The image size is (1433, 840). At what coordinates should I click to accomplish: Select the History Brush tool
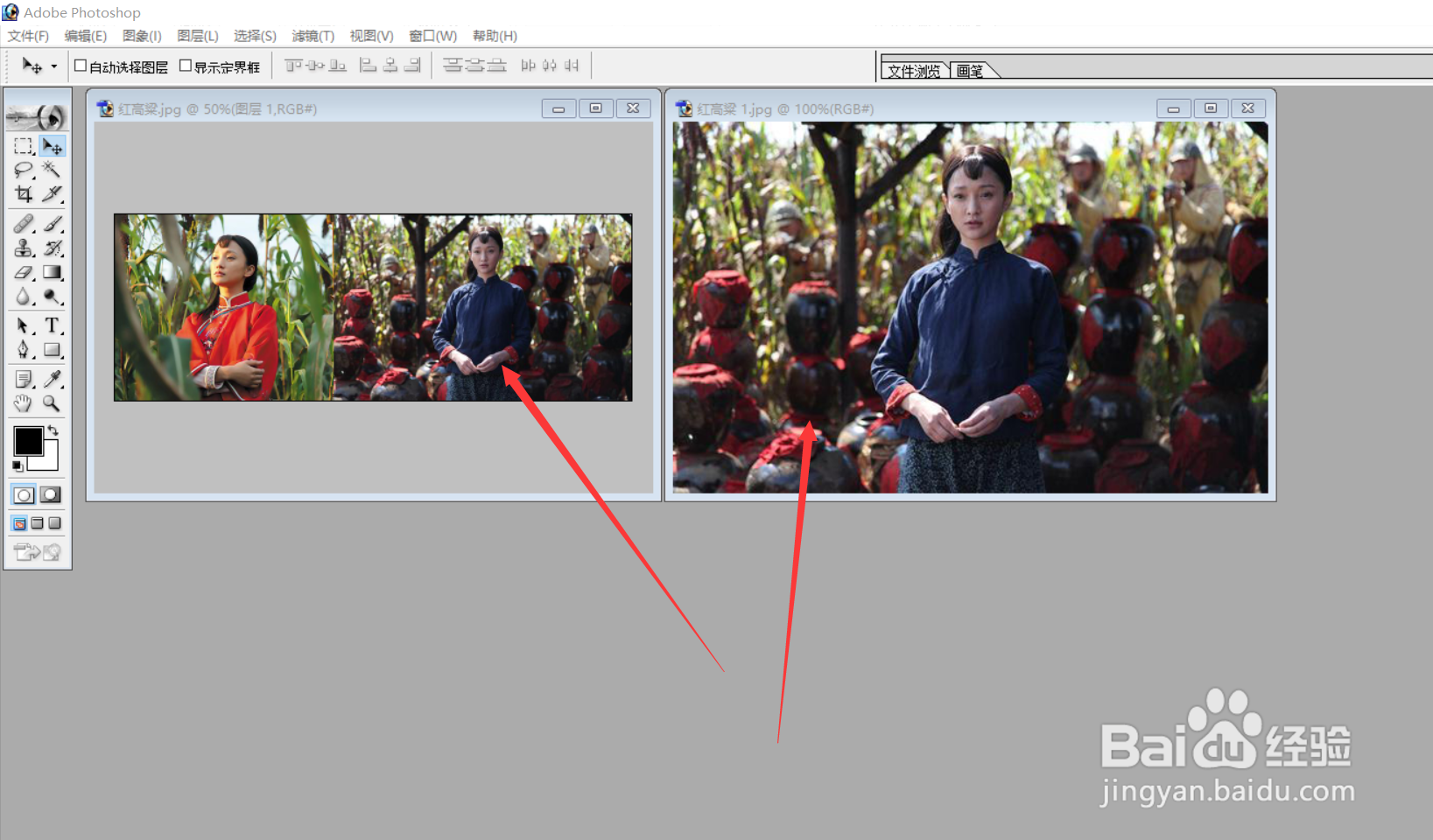53,248
